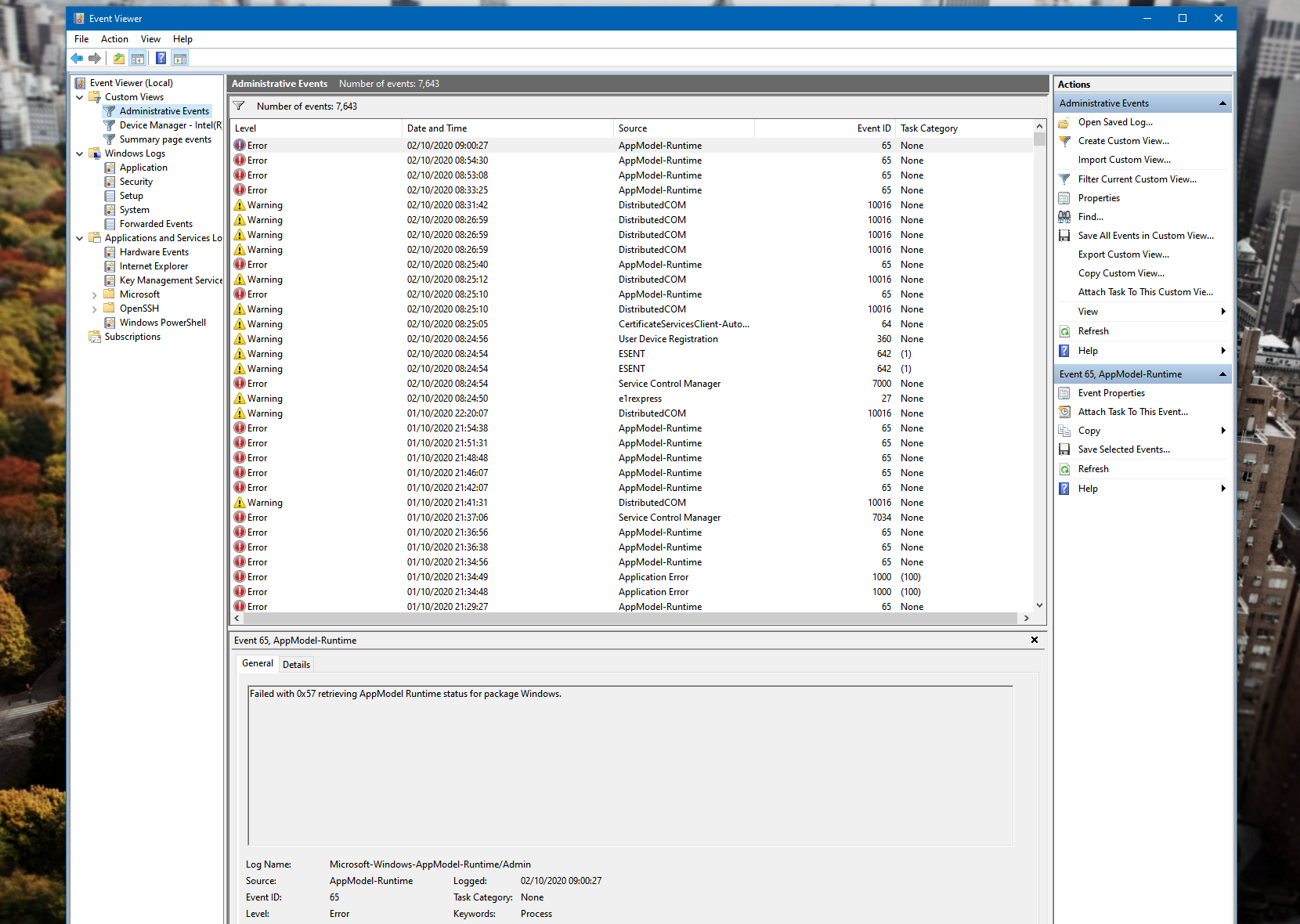The width and height of the screenshot is (1300, 924).
Task: Click the Save Selected Events floppy icon
Action: tap(1064, 449)
